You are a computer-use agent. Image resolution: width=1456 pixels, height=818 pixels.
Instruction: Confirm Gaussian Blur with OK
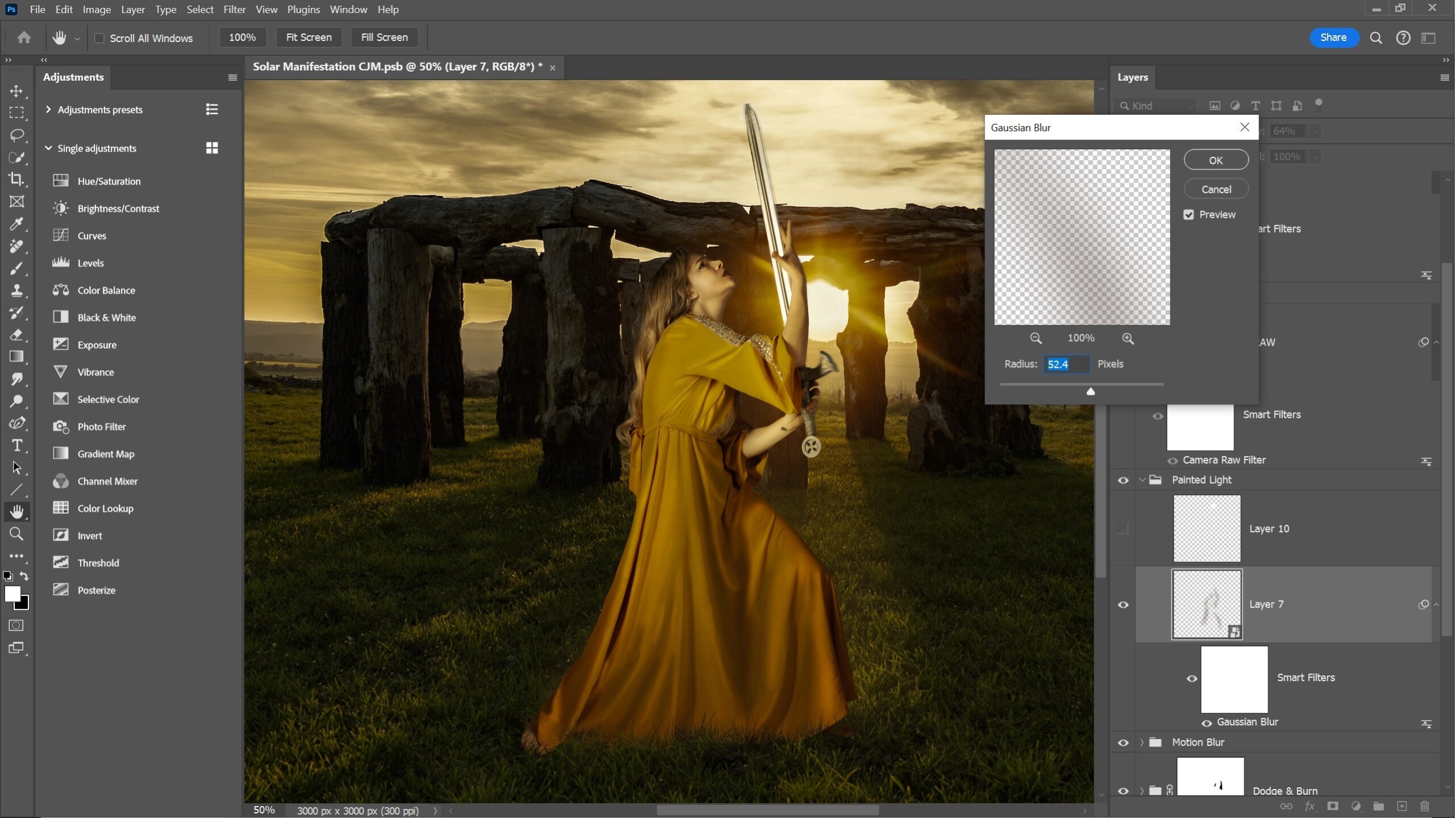(1215, 159)
